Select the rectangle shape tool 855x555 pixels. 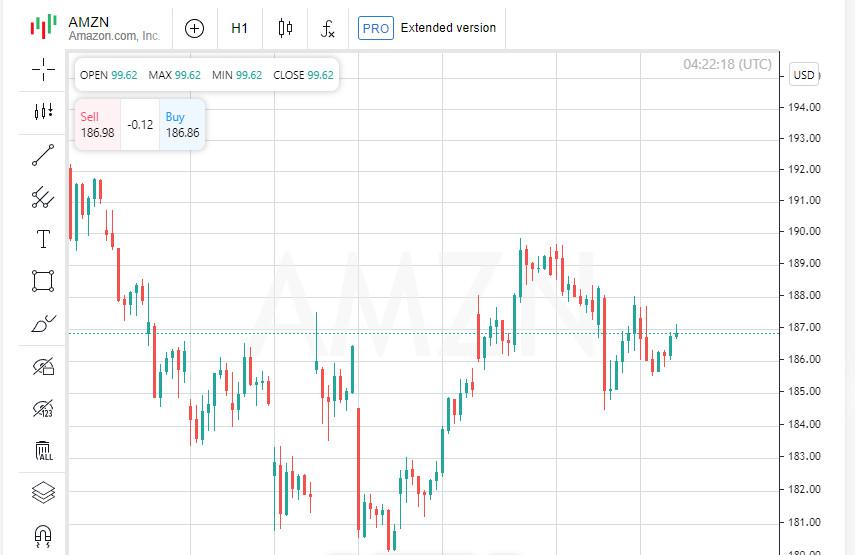43,281
